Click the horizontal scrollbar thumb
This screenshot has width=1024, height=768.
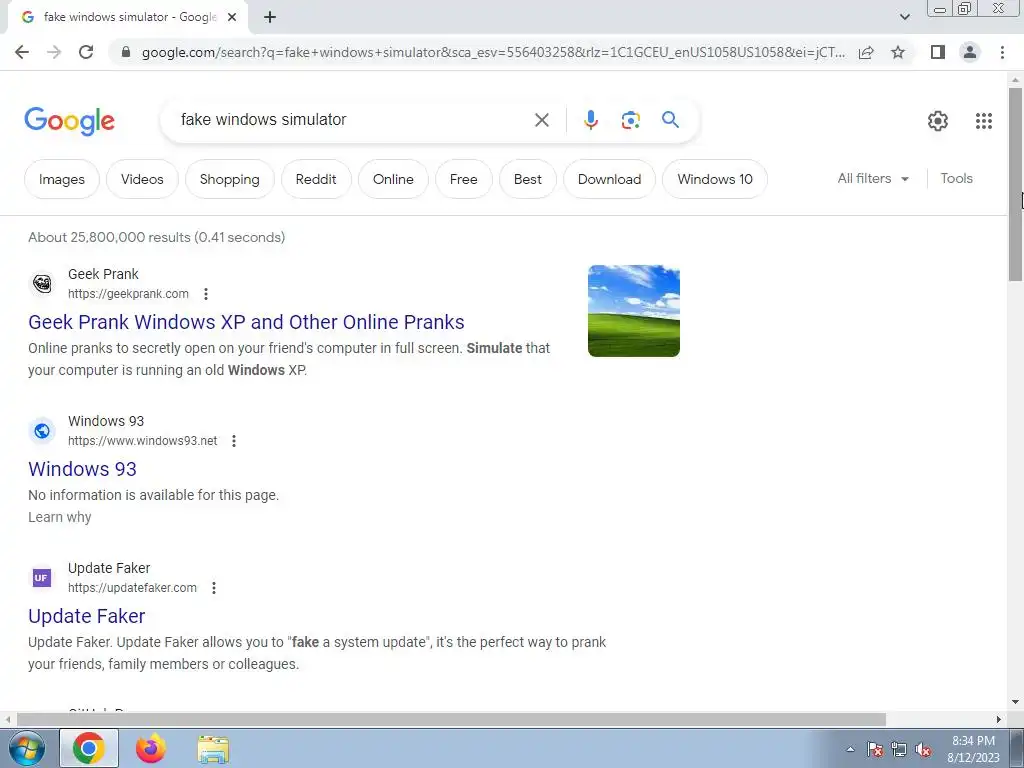[451, 720]
